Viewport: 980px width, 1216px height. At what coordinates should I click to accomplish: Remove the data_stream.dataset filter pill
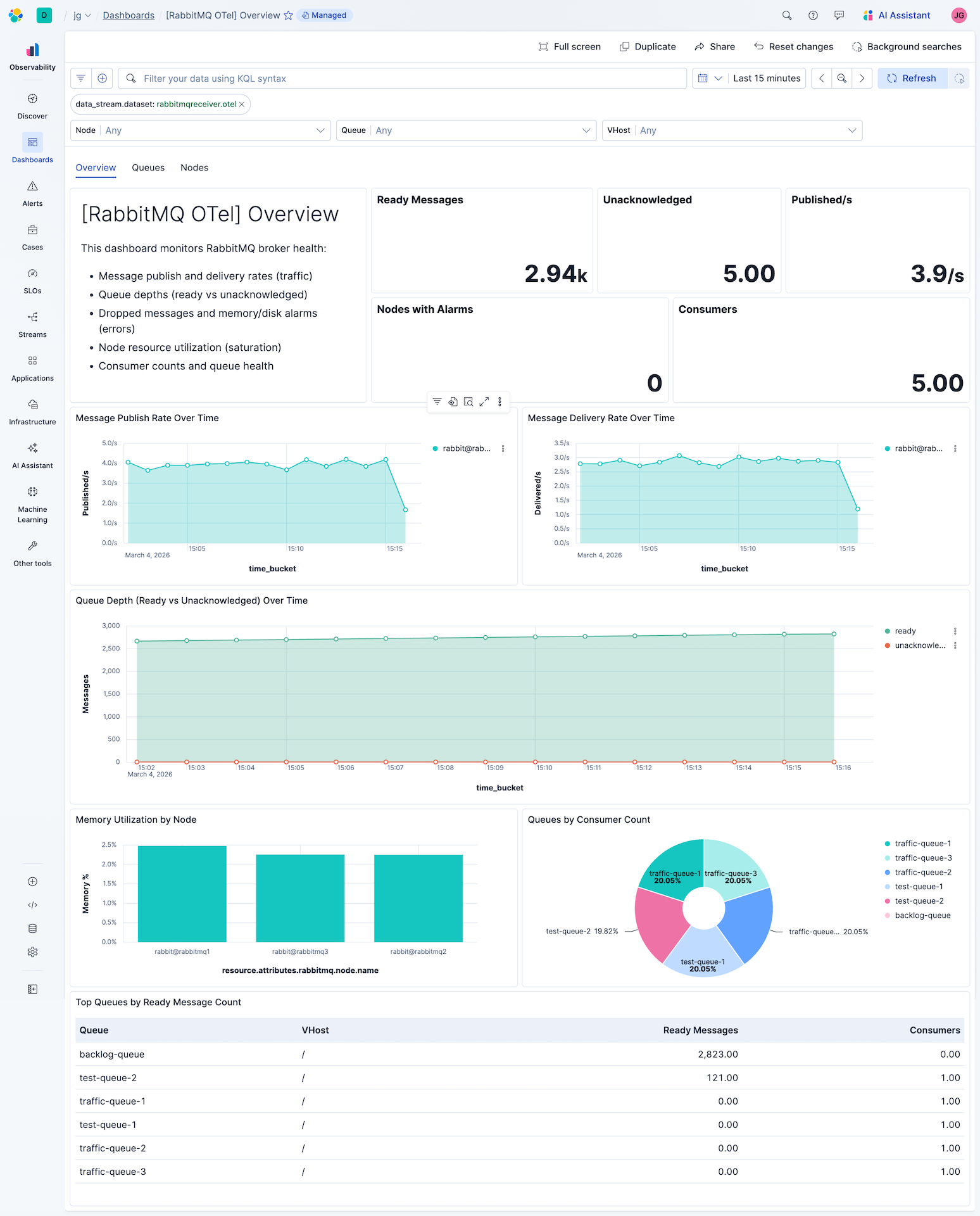tap(242, 104)
